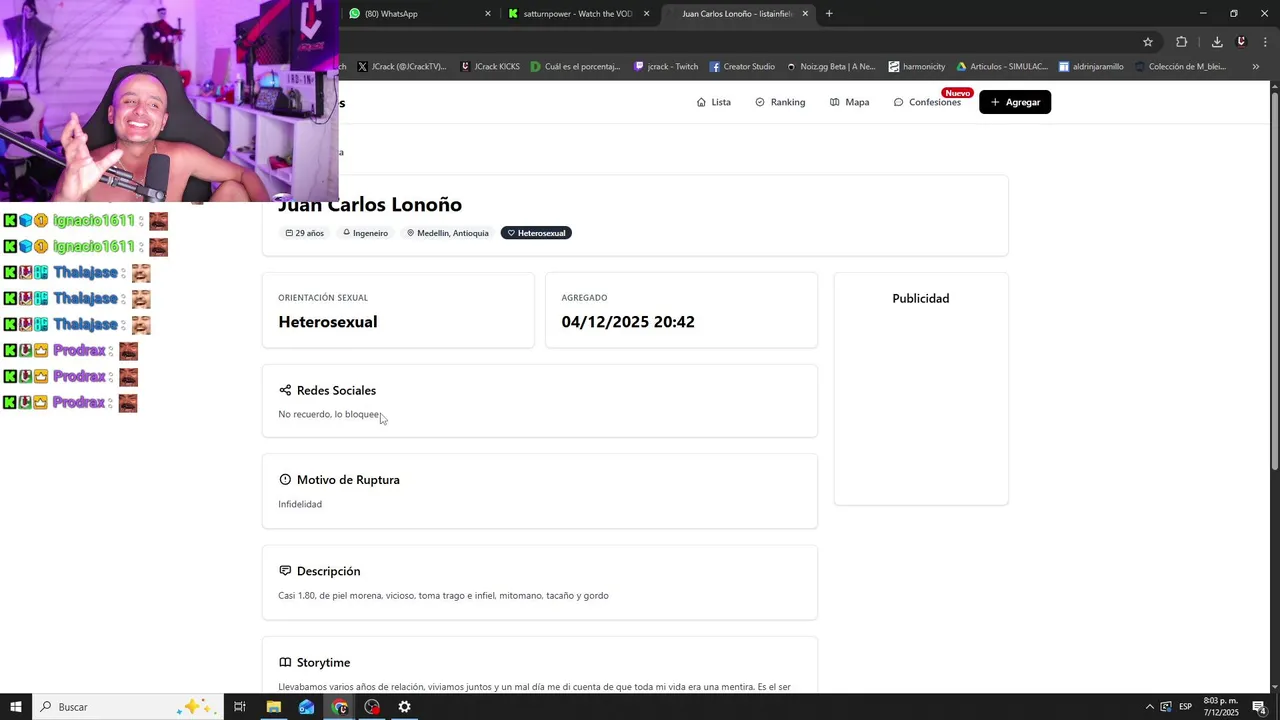Open the Windows notification center

(1259, 707)
